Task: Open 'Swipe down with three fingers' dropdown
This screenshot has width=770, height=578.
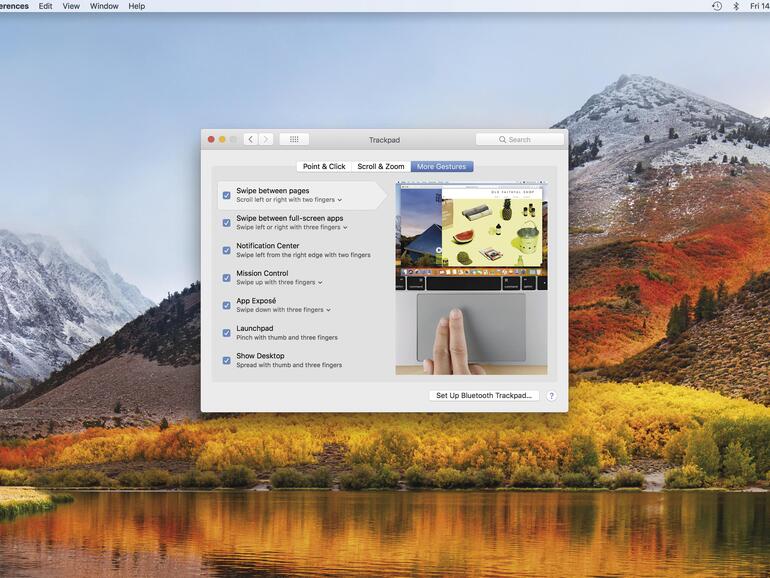Action: pyautogui.click(x=283, y=310)
